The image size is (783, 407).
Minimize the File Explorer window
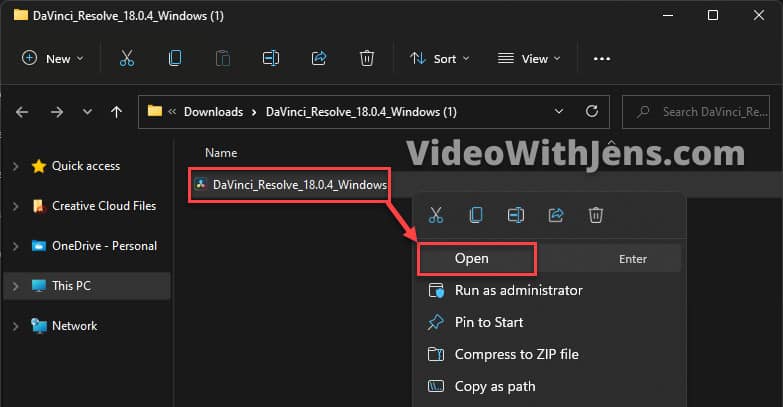667,15
